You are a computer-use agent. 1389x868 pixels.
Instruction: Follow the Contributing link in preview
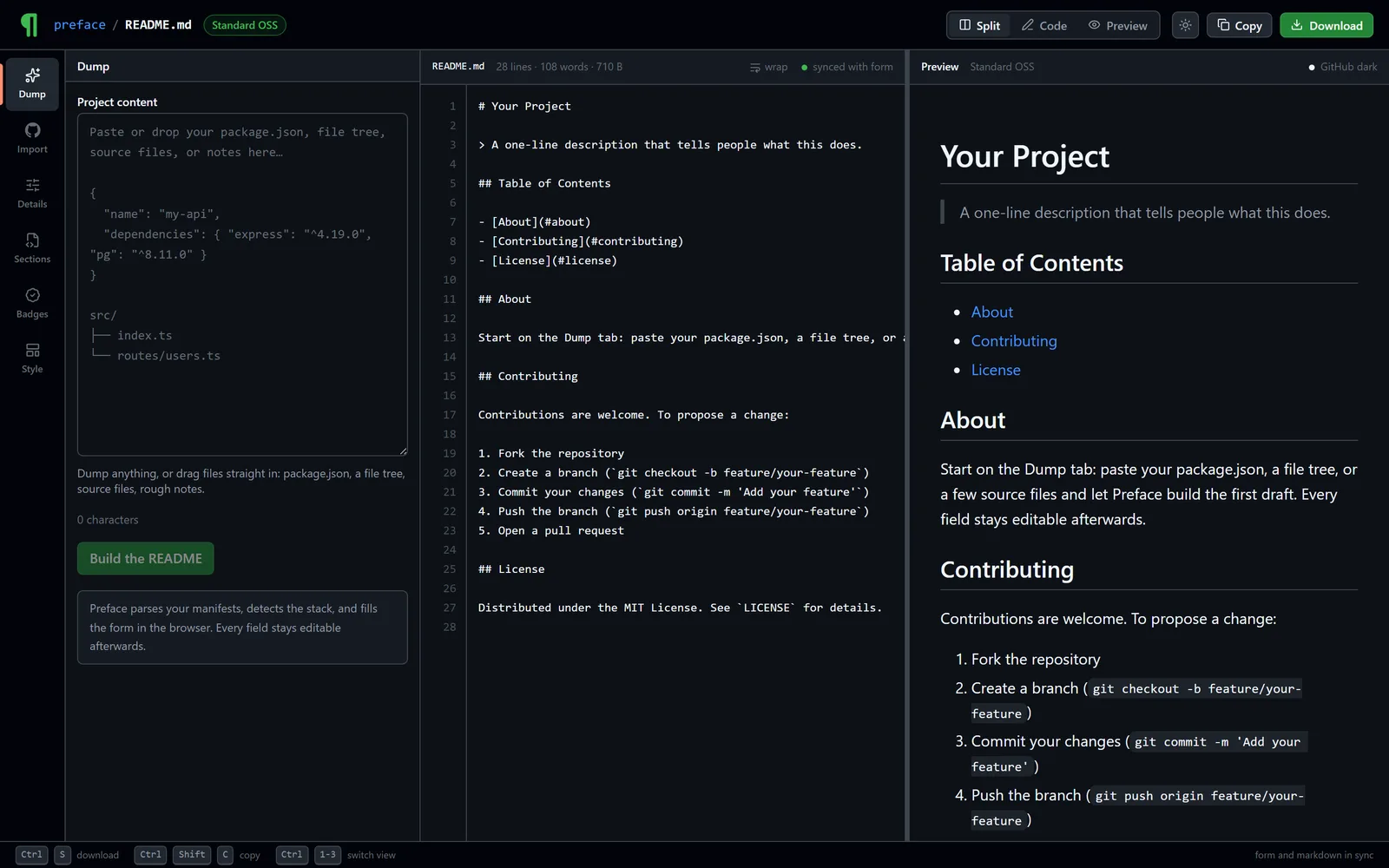1014,341
